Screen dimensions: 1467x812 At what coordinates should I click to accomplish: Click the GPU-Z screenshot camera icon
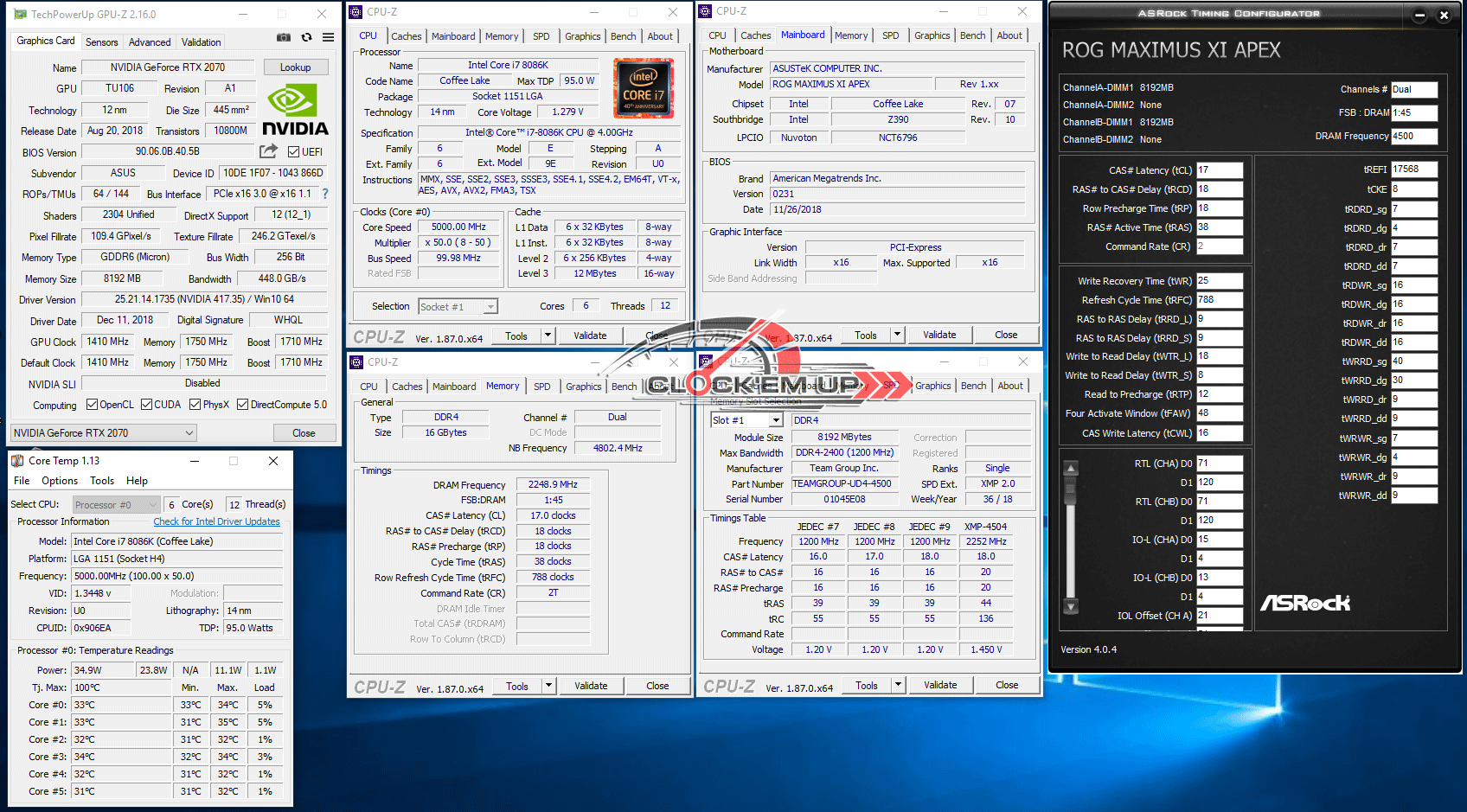pos(284,38)
